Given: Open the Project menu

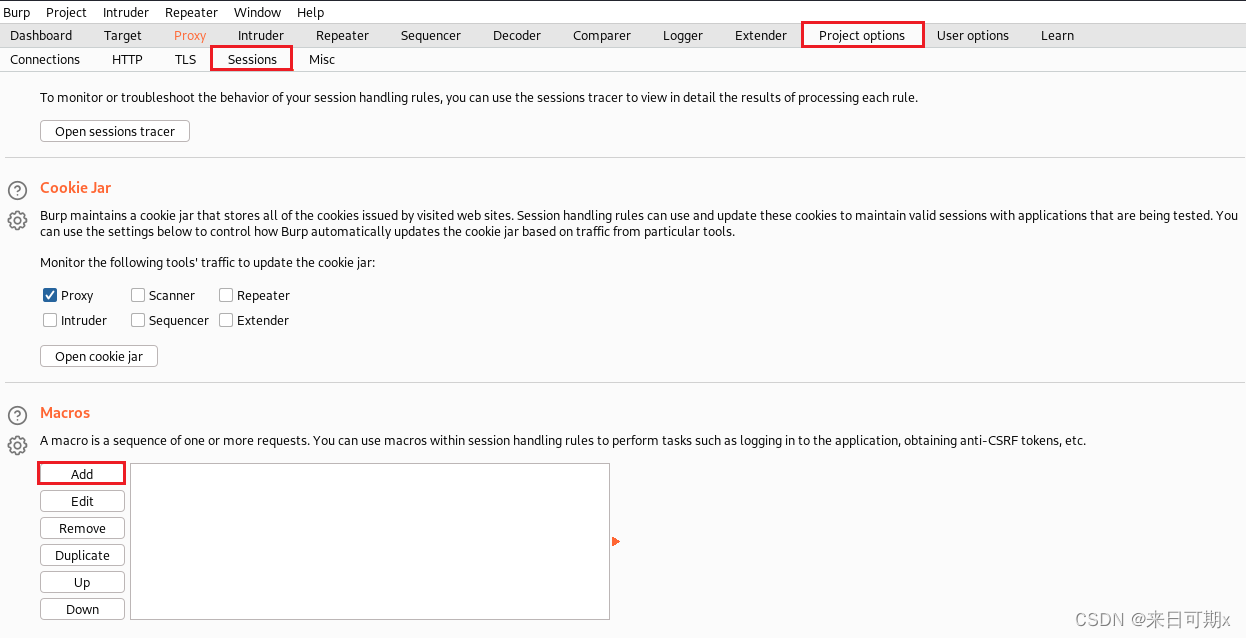Looking at the screenshot, I should [x=66, y=12].
